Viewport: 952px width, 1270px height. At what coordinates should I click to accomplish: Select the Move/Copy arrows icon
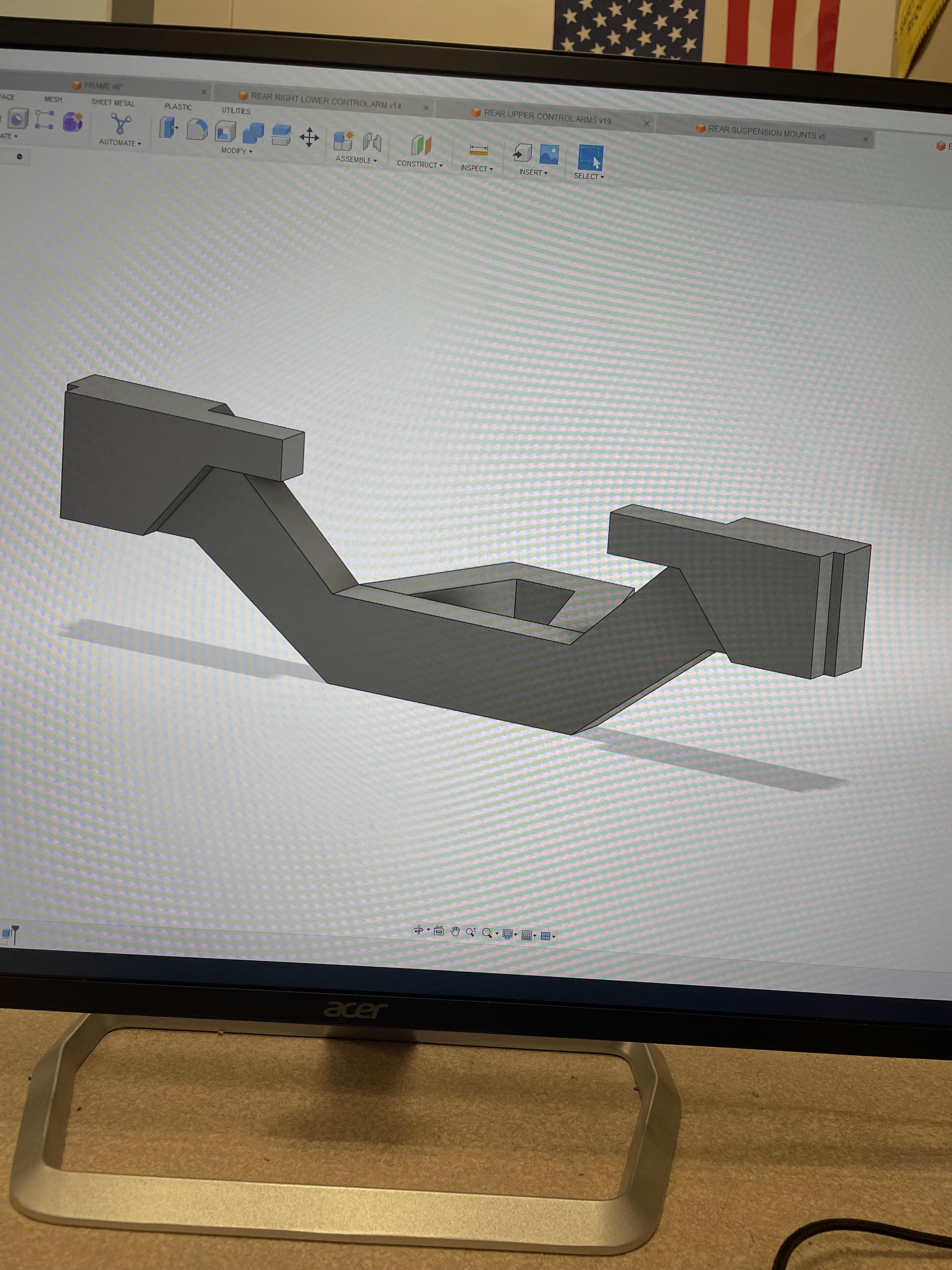(309, 137)
